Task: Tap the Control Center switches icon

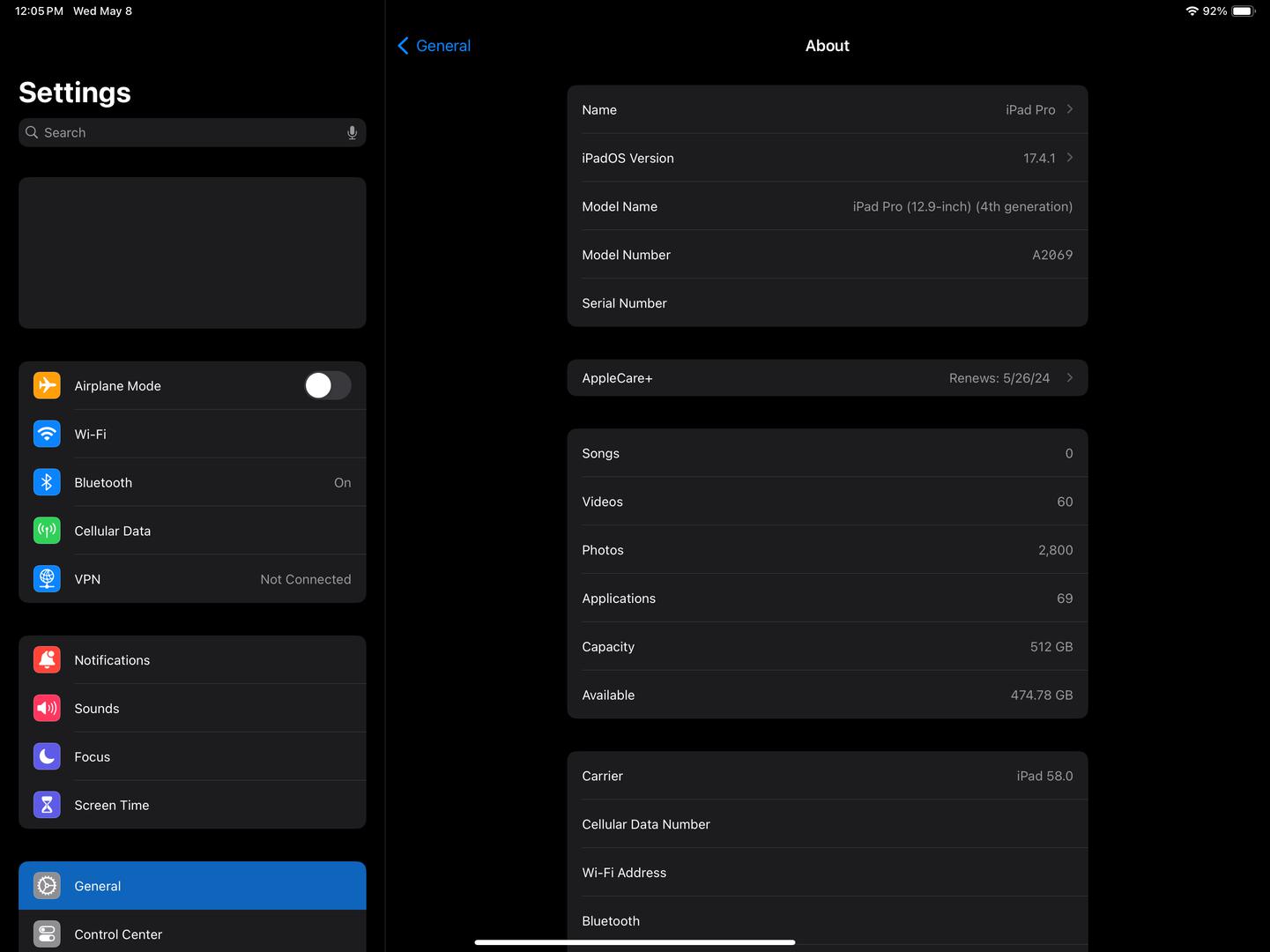Action: 47,934
